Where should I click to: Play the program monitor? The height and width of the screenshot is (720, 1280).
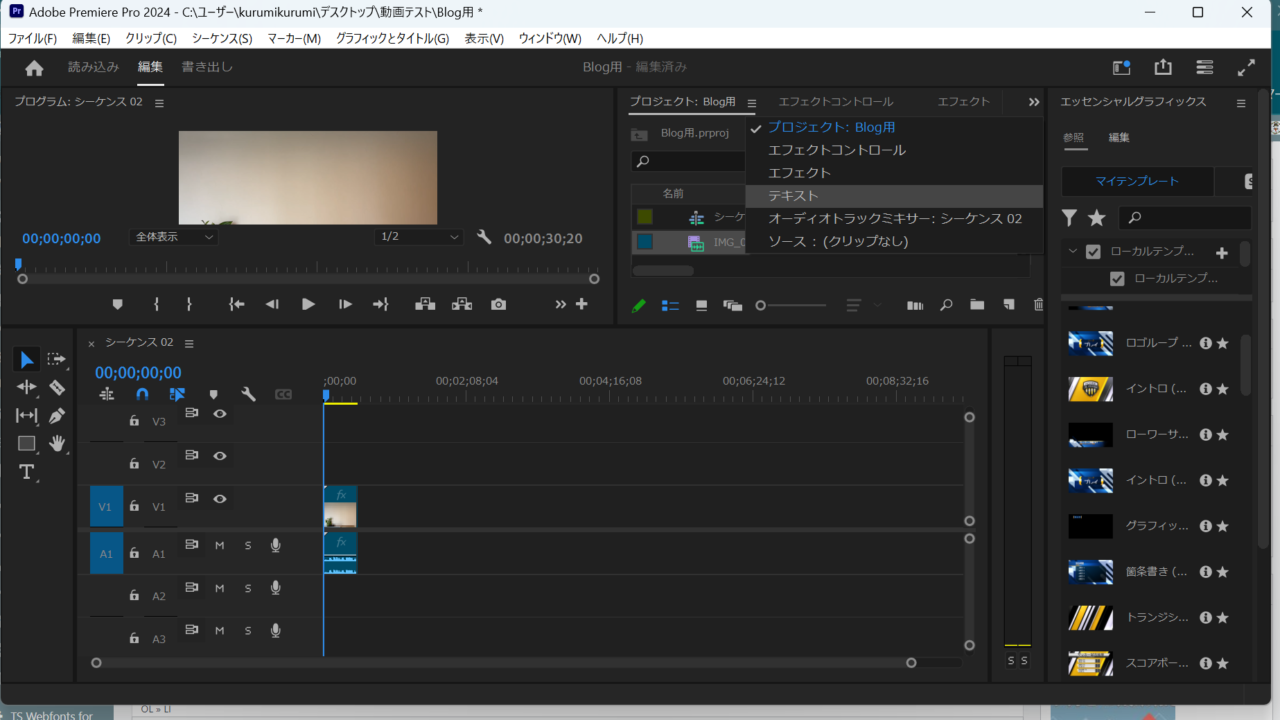pyautogui.click(x=308, y=304)
